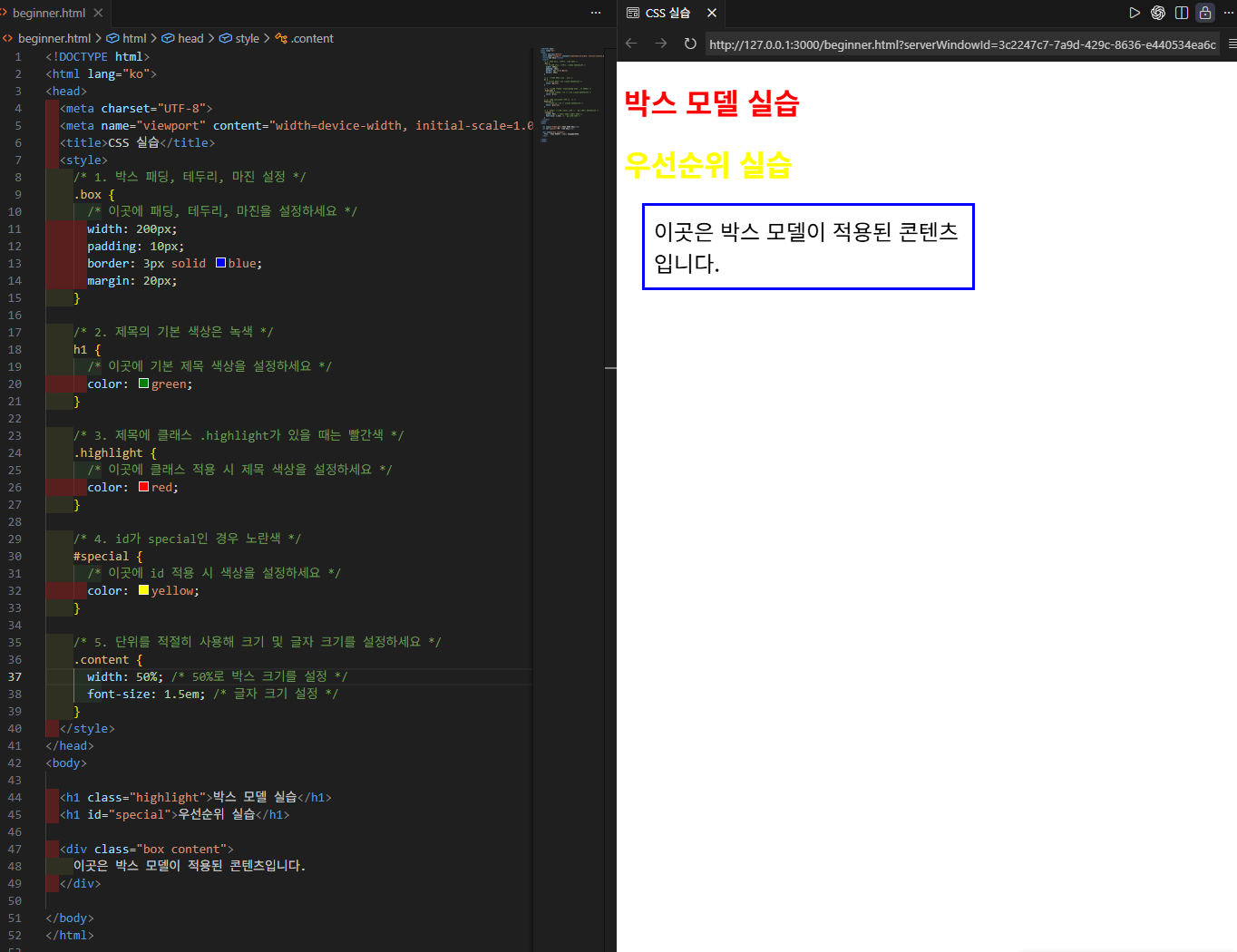Close the CSS 실습 preview tab
Screen dimensions: 1237x952
[x=712, y=13]
